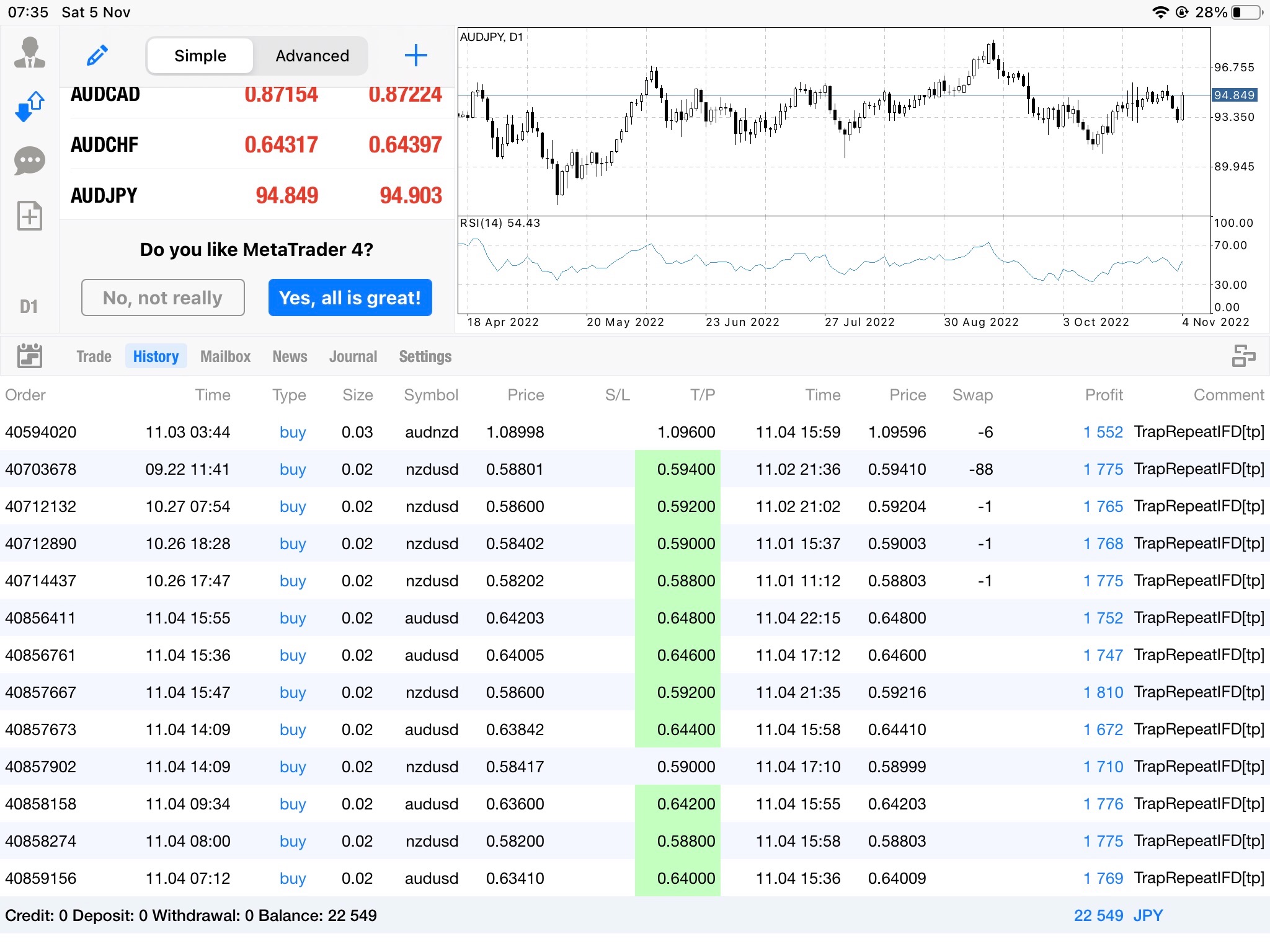The image size is (1270, 952).
Task: Open the history period calendar icon
Action: click(x=29, y=356)
